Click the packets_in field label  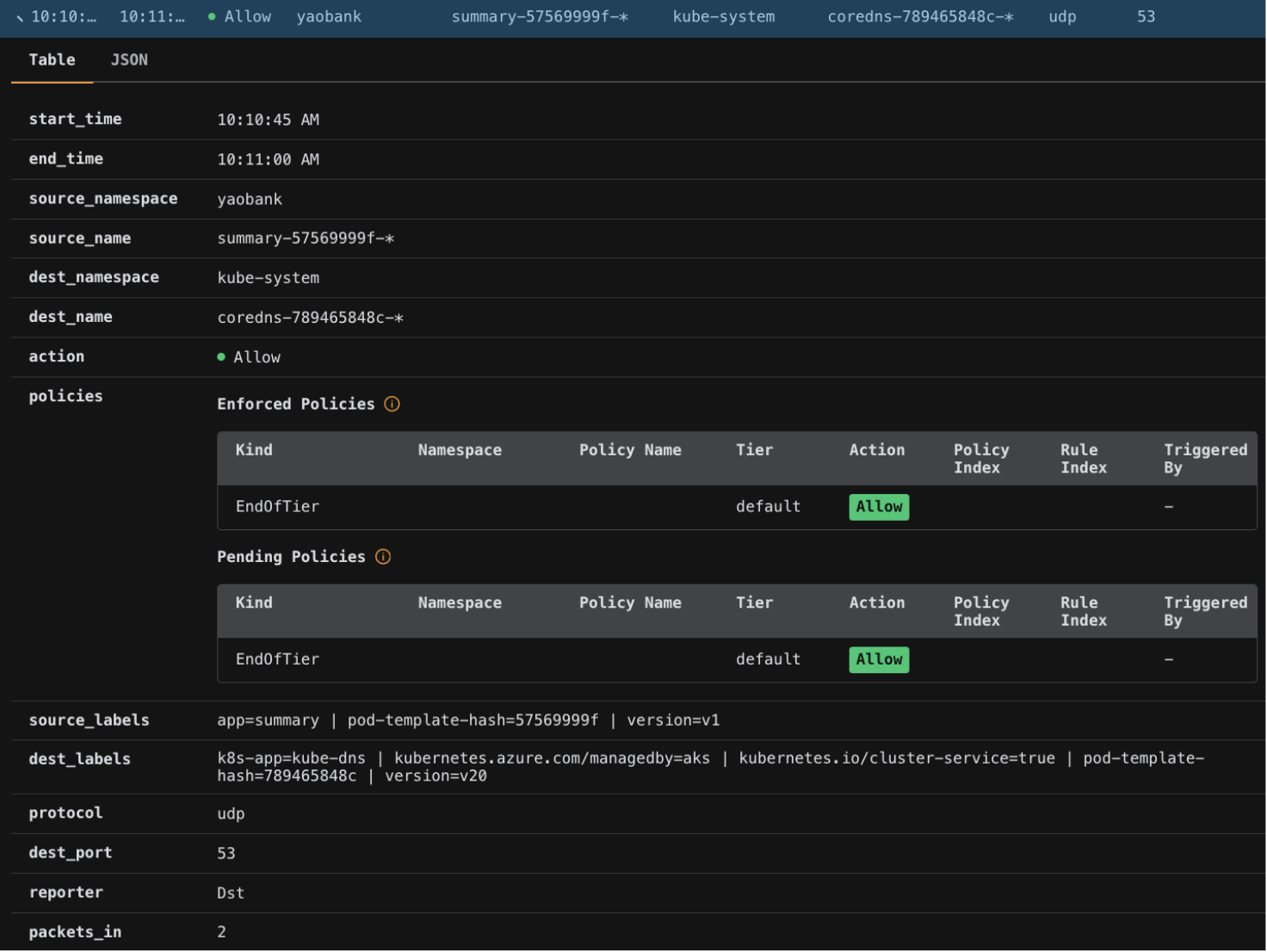[75, 931]
